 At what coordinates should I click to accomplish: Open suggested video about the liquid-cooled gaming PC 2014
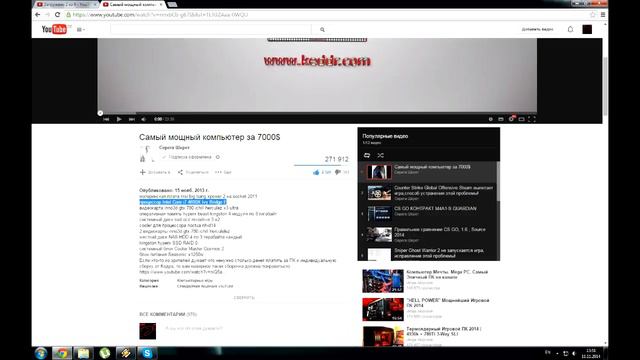(427, 336)
